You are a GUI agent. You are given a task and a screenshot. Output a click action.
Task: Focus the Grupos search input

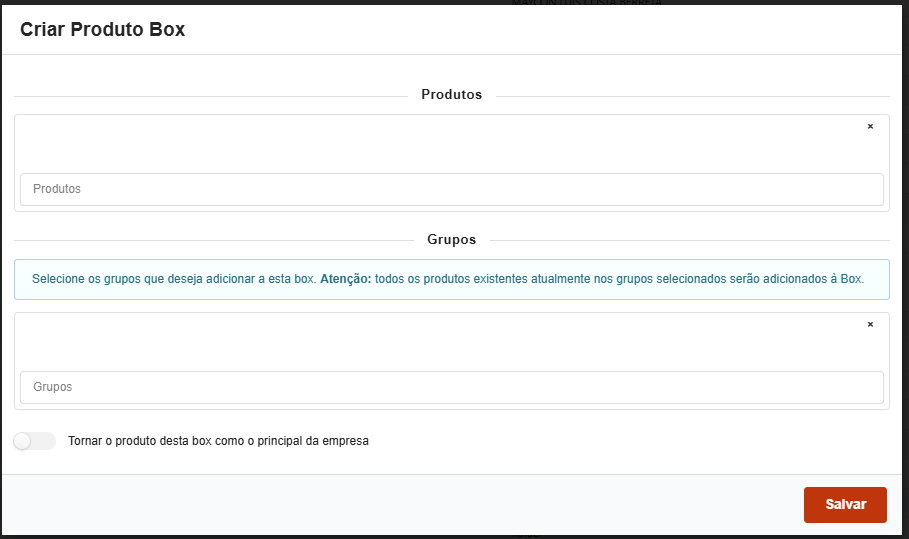coord(451,387)
